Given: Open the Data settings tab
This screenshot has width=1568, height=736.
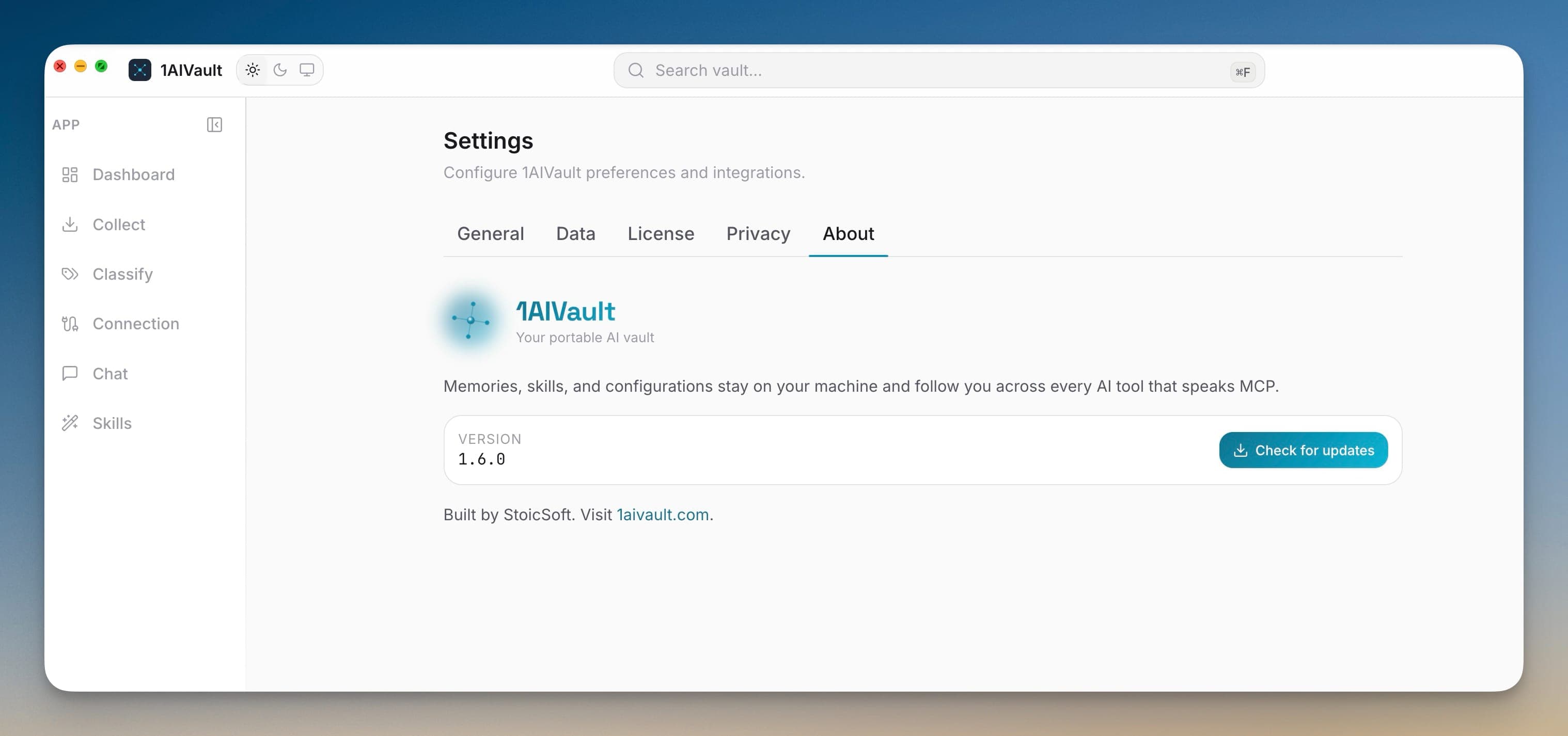Looking at the screenshot, I should coord(575,234).
